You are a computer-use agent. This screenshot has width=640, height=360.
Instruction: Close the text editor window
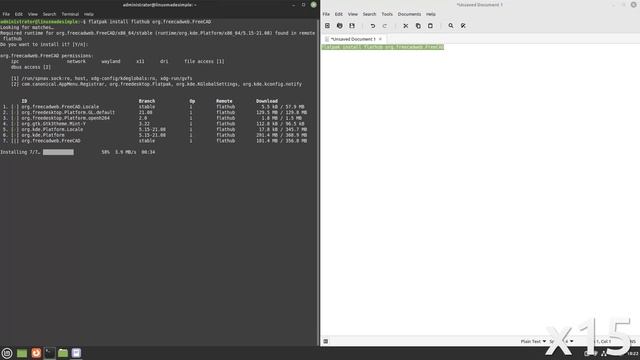(x=633, y=4)
